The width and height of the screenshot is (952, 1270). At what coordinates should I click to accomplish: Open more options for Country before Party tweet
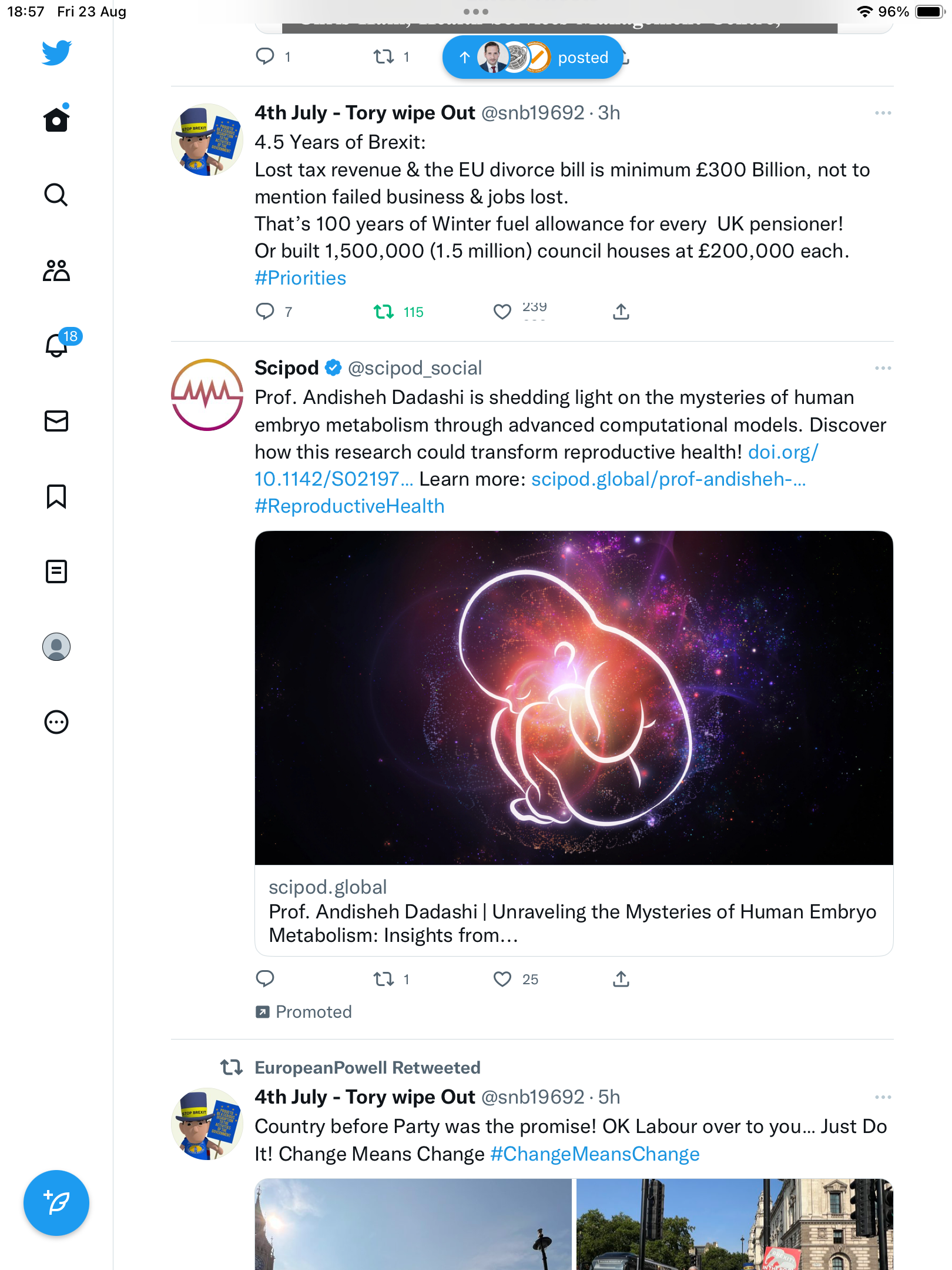[883, 1097]
